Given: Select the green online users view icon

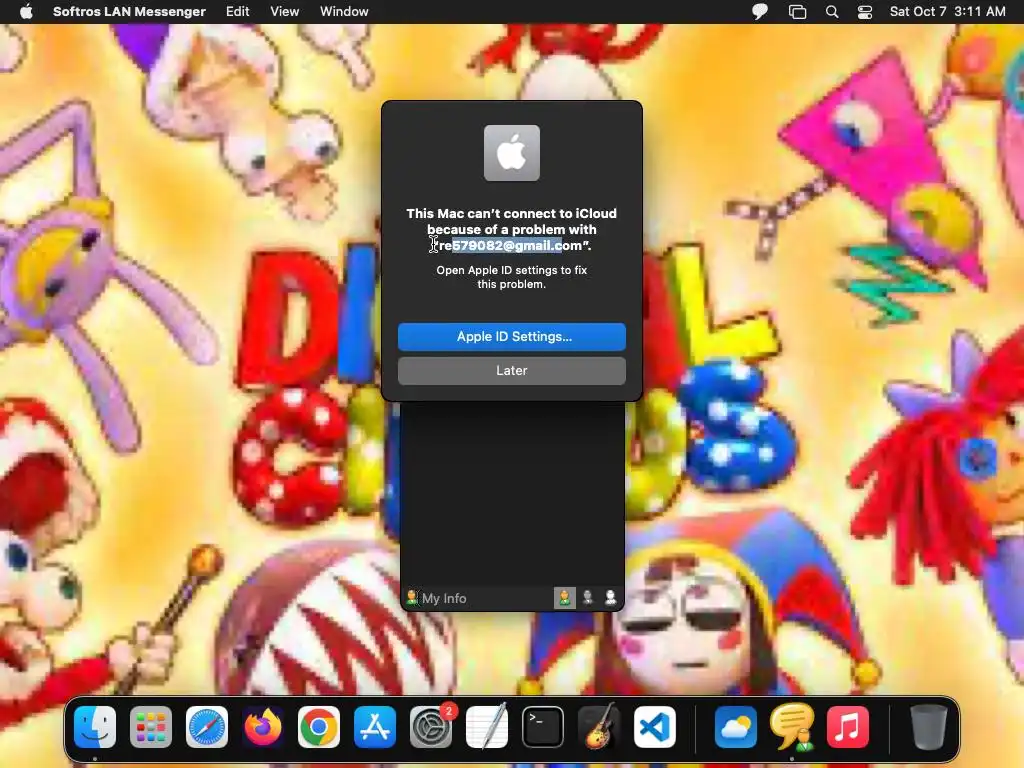Looking at the screenshot, I should point(564,598).
